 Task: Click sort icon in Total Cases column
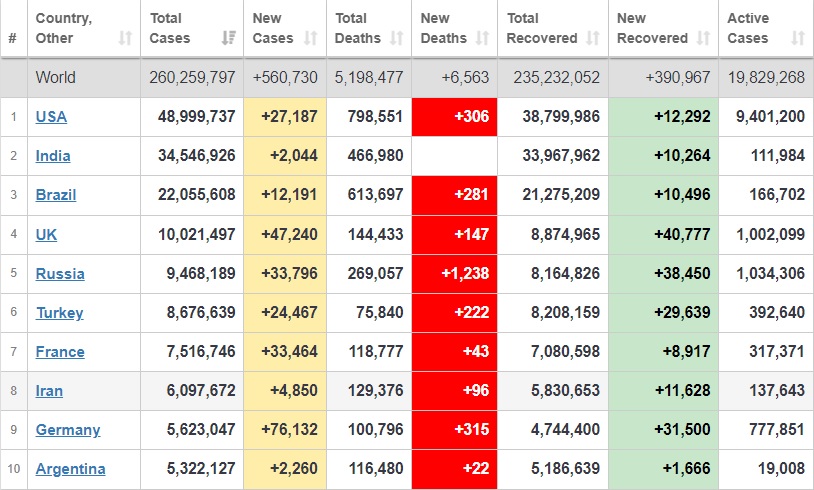tap(228, 38)
